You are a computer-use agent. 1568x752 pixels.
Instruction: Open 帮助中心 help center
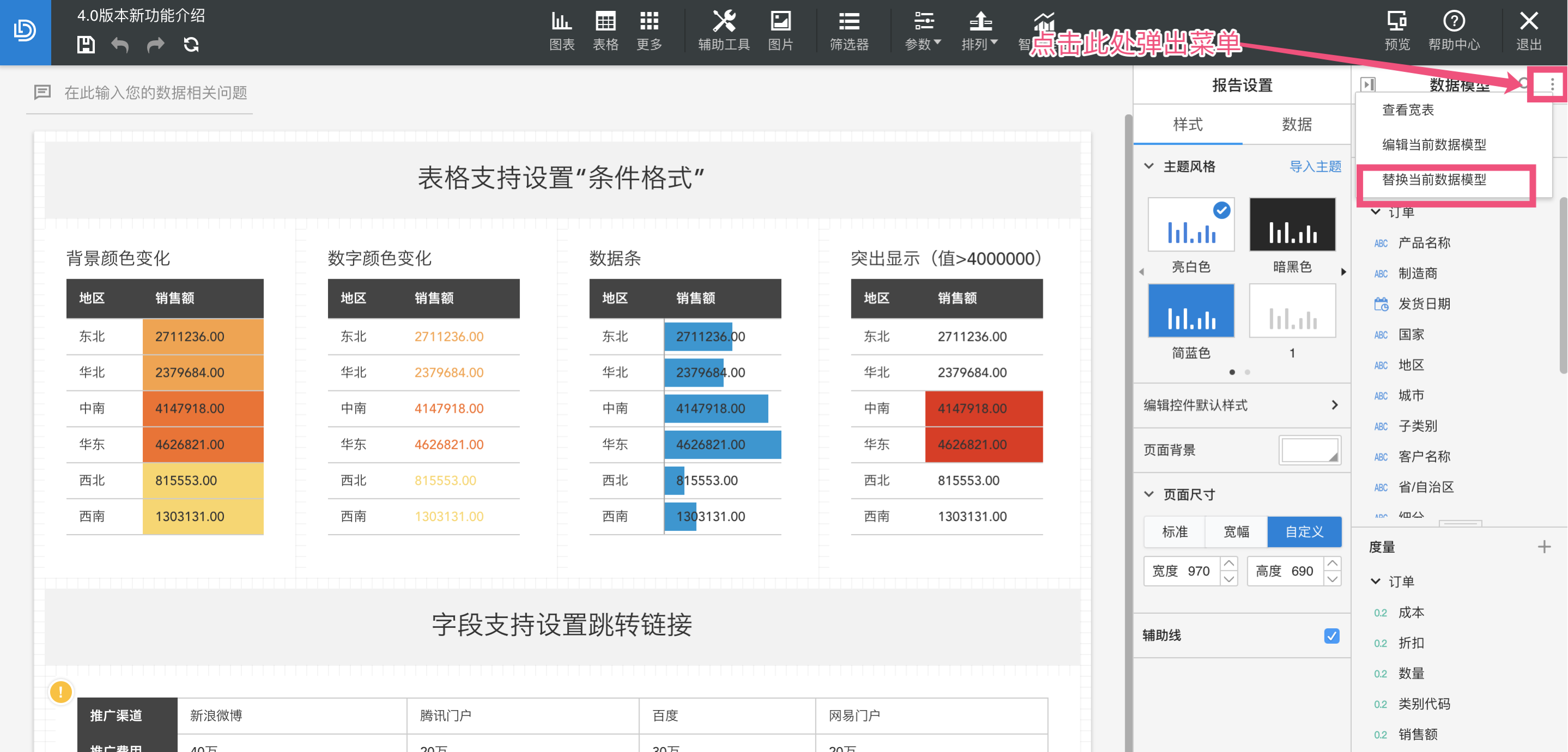(x=1454, y=31)
